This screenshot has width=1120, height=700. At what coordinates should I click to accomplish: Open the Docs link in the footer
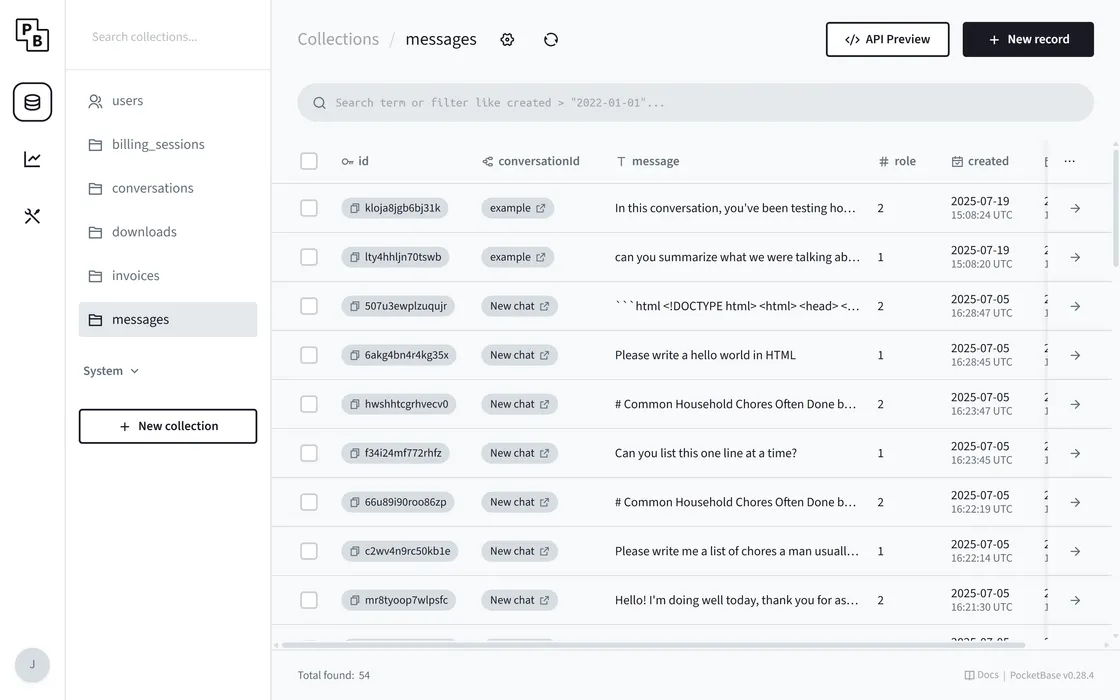click(981, 675)
